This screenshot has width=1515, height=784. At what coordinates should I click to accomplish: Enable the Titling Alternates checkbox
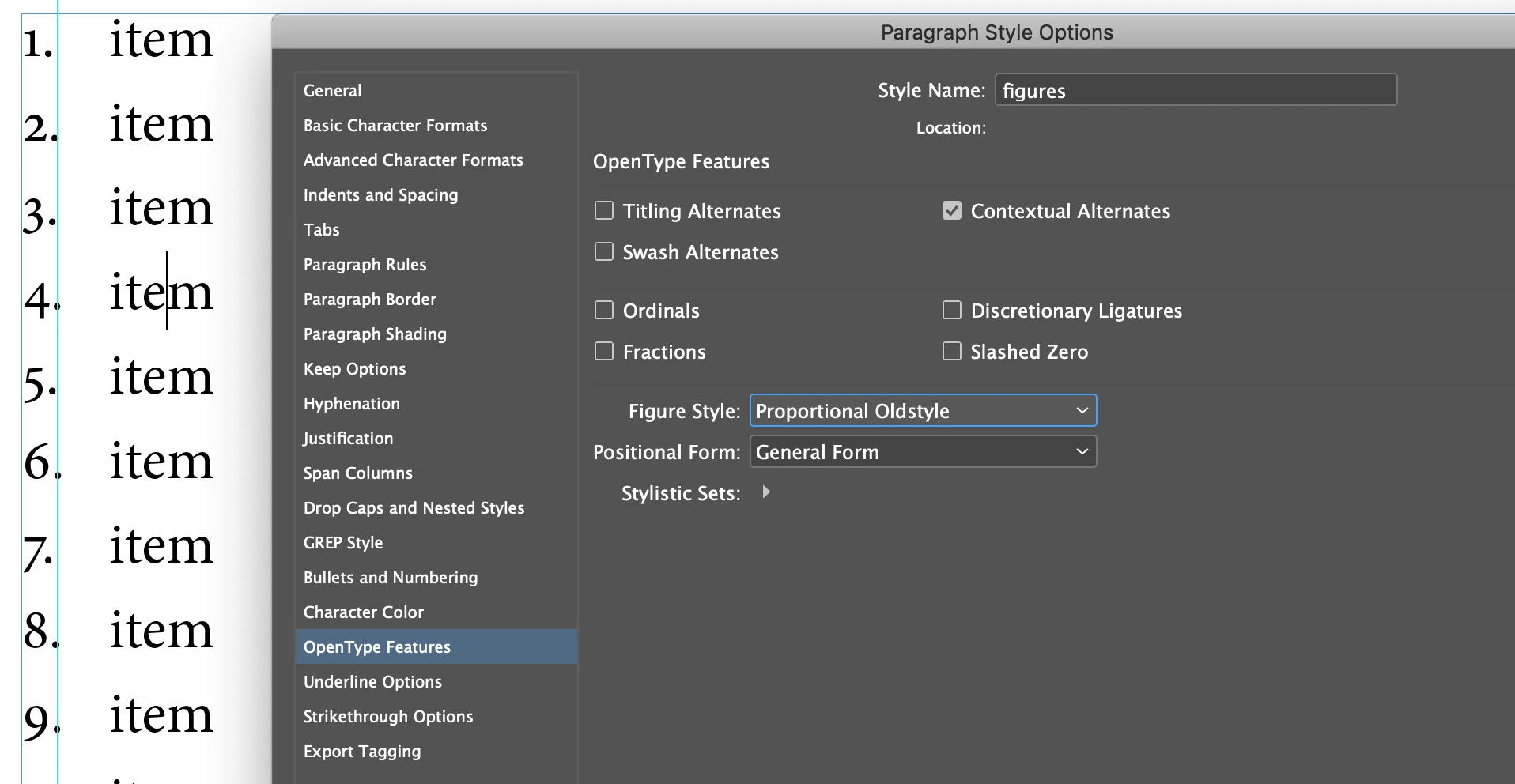click(604, 211)
